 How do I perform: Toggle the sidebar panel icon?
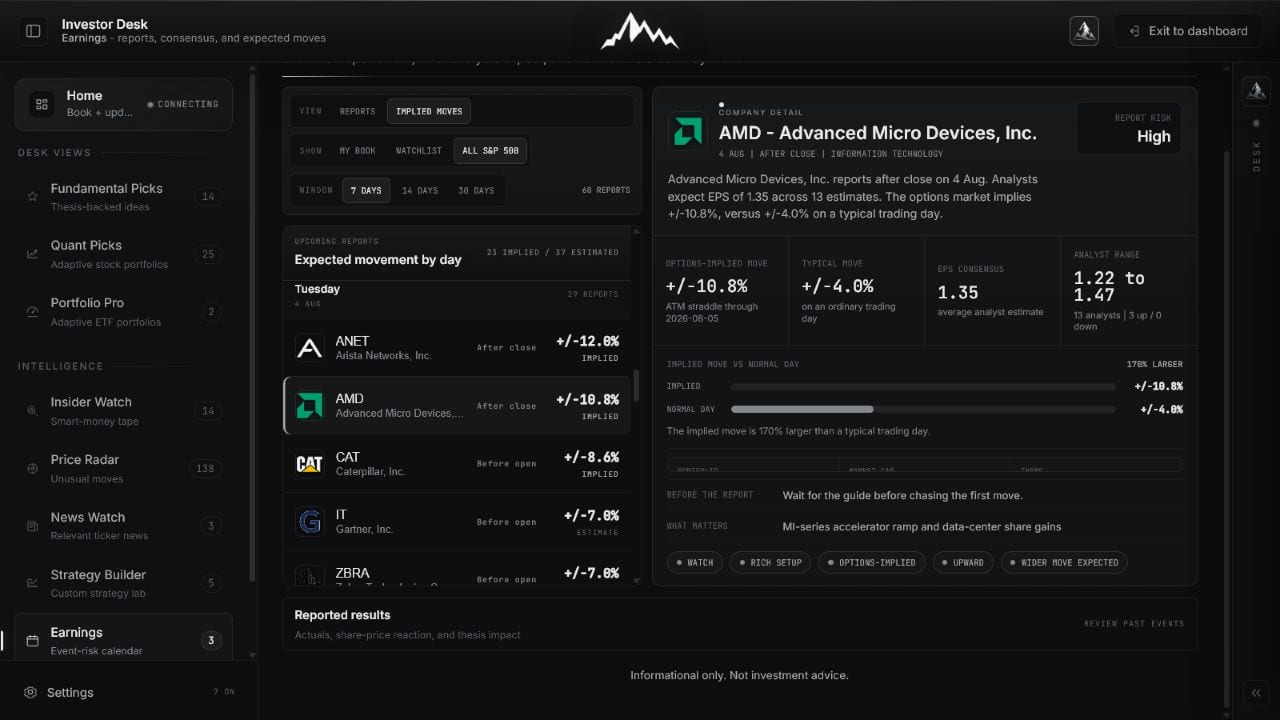coord(33,31)
